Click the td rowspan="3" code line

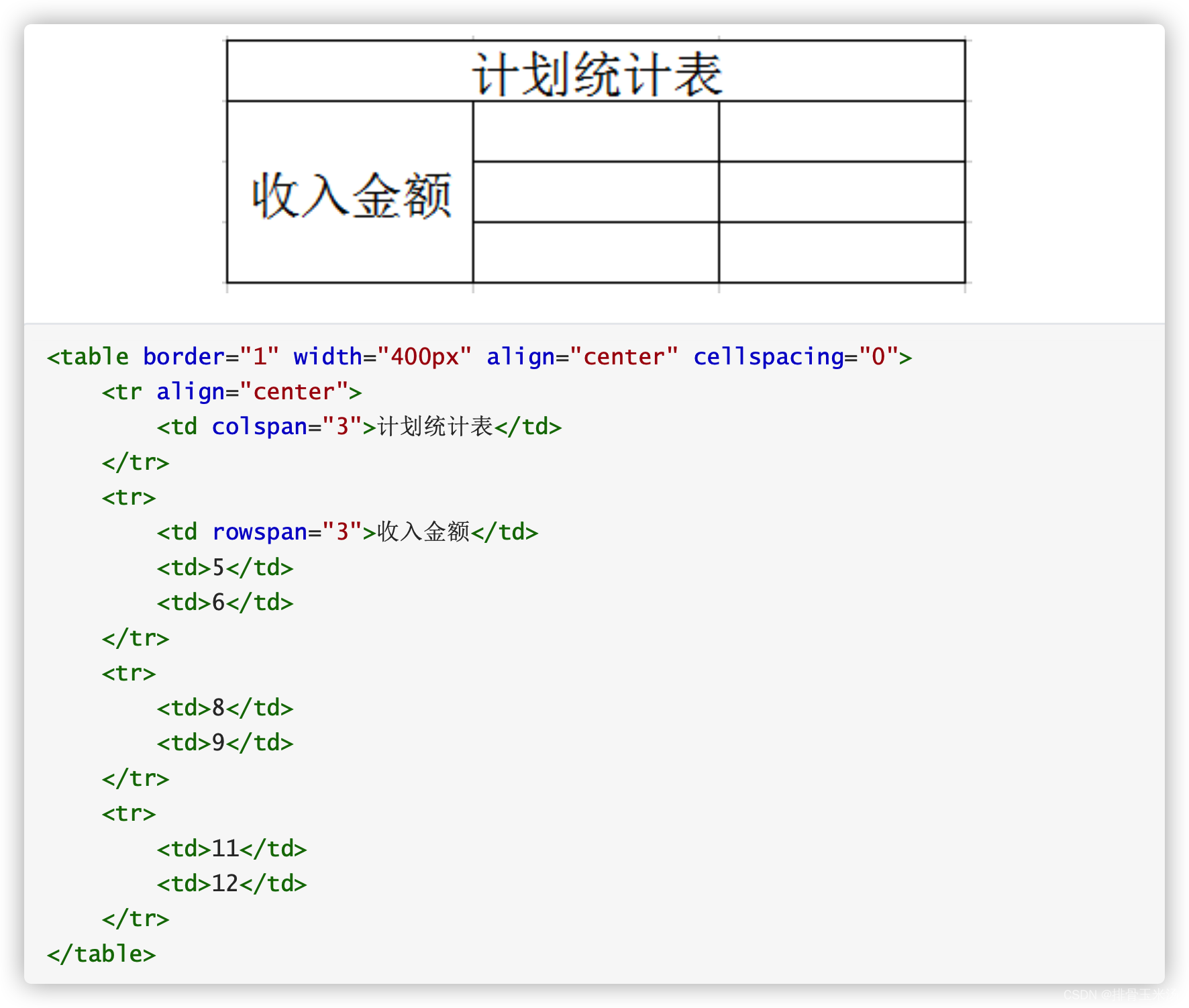[x=347, y=532]
